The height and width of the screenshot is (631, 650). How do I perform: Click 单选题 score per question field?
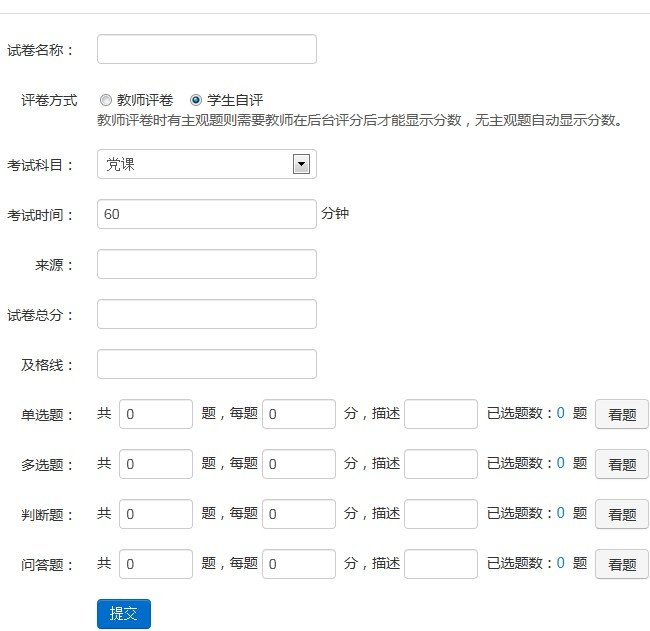299,414
